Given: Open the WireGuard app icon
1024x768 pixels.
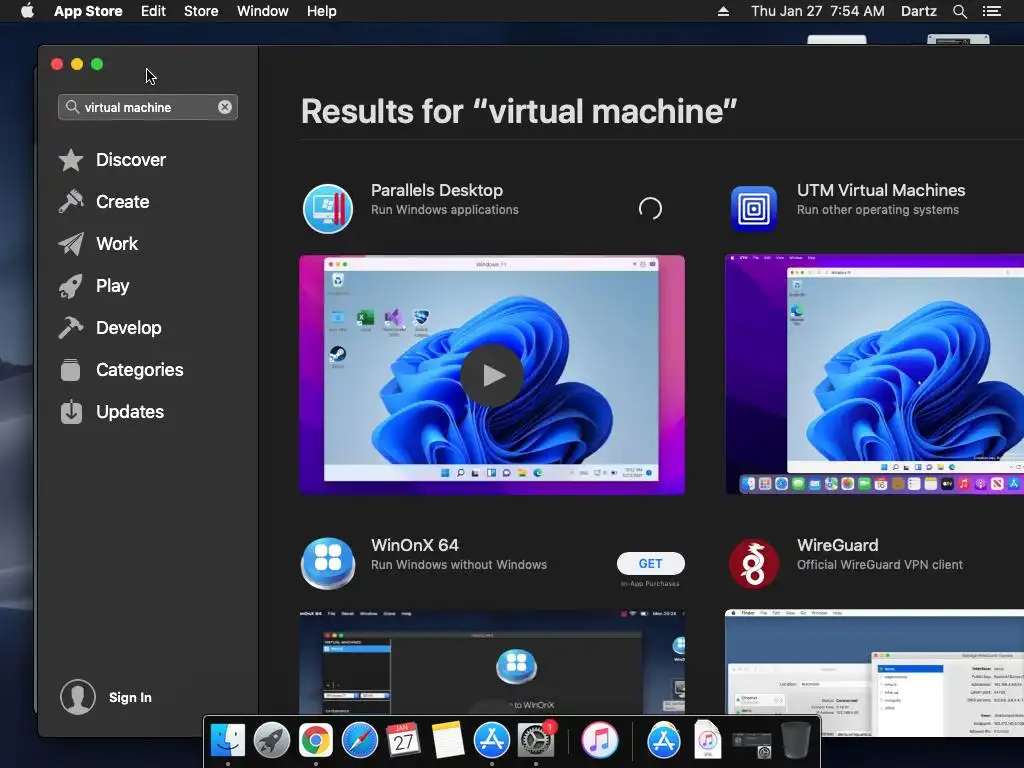Looking at the screenshot, I should (754, 564).
